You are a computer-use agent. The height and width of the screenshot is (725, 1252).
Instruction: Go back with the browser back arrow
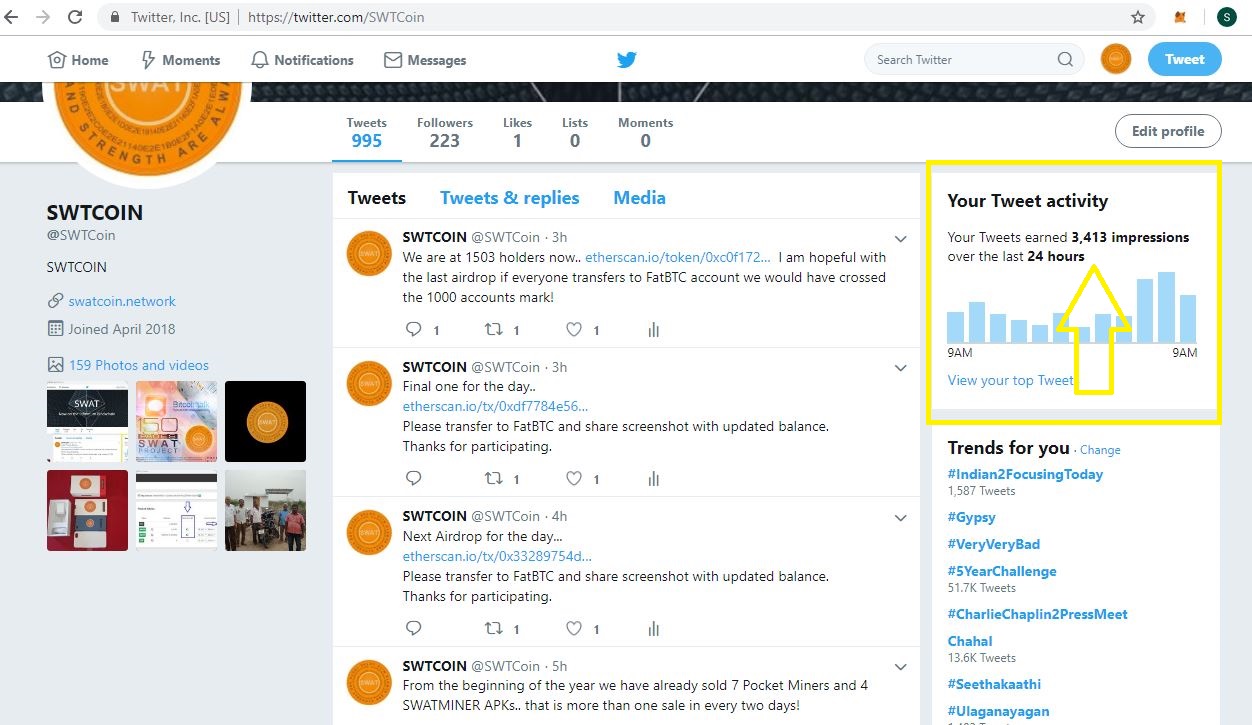click(12, 17)
